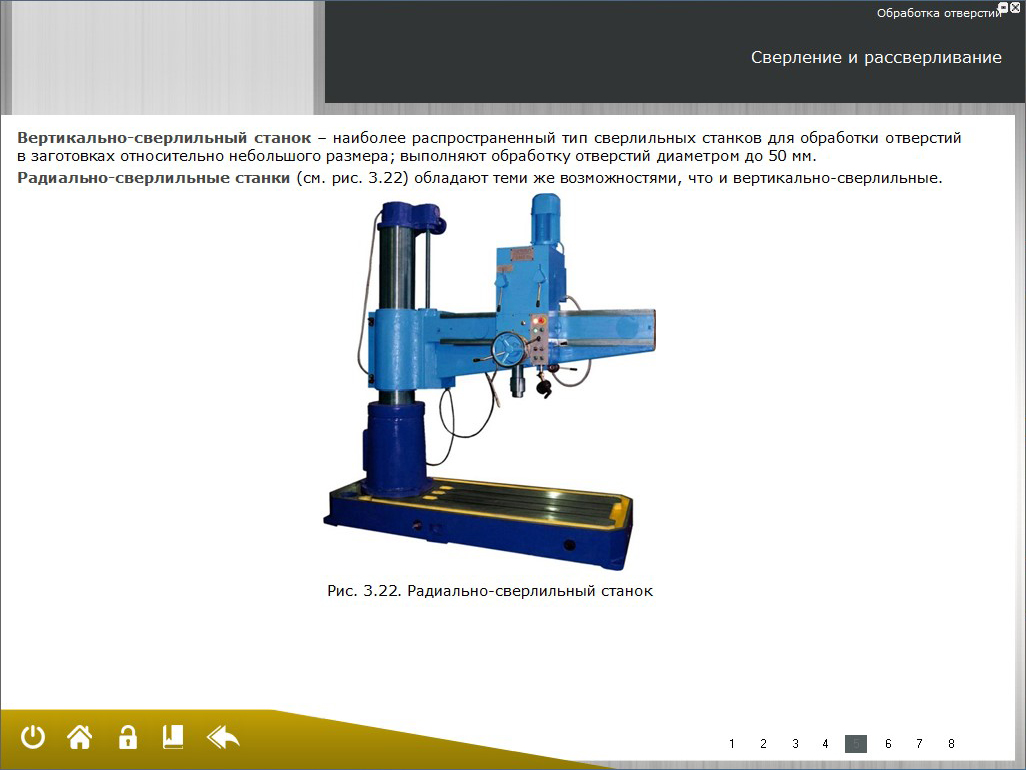The width and height of the screenshot is (1026, 770).
Task: Minimize the course window
Action: (x=1003, y=7)
